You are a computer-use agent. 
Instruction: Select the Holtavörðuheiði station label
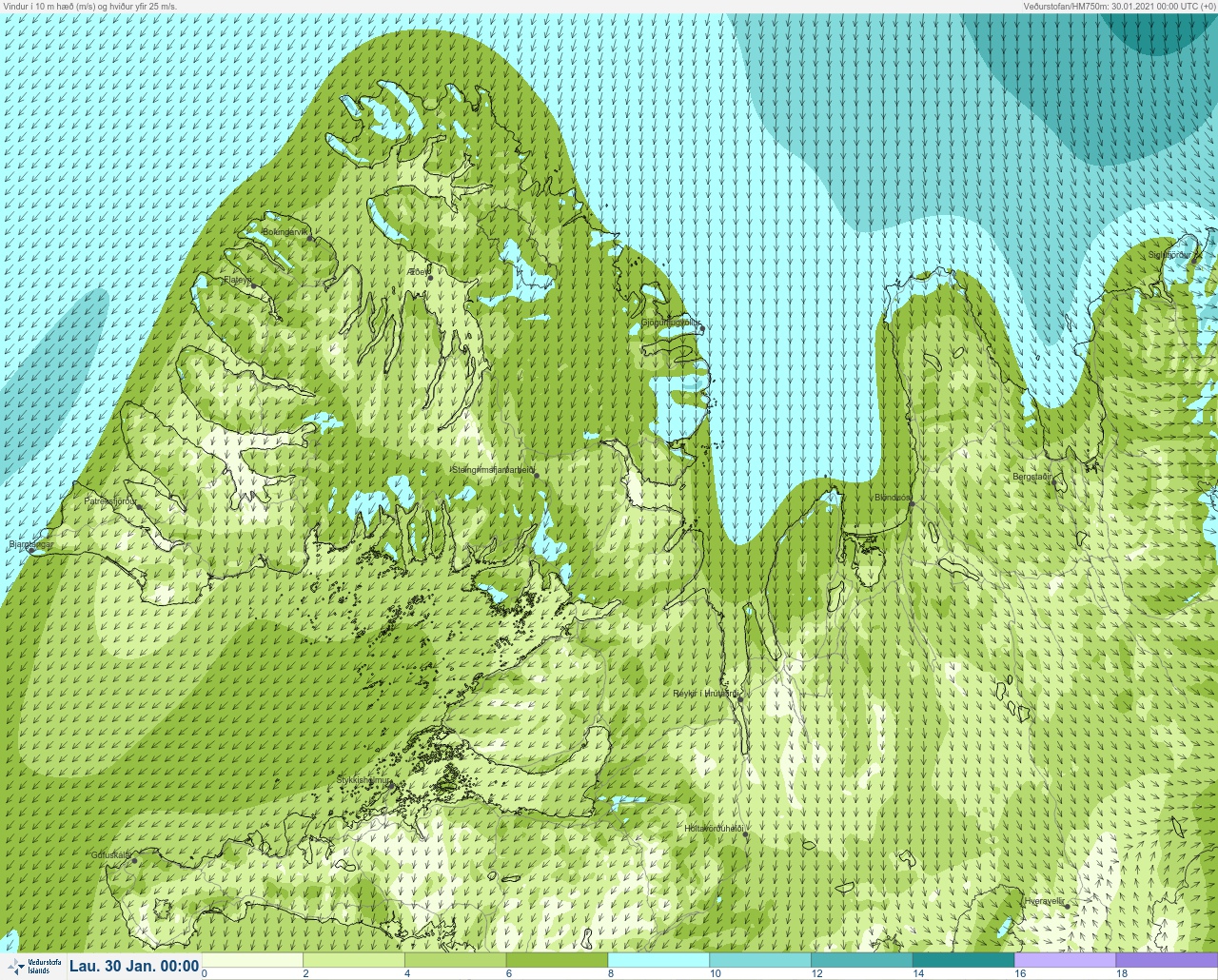713,829
